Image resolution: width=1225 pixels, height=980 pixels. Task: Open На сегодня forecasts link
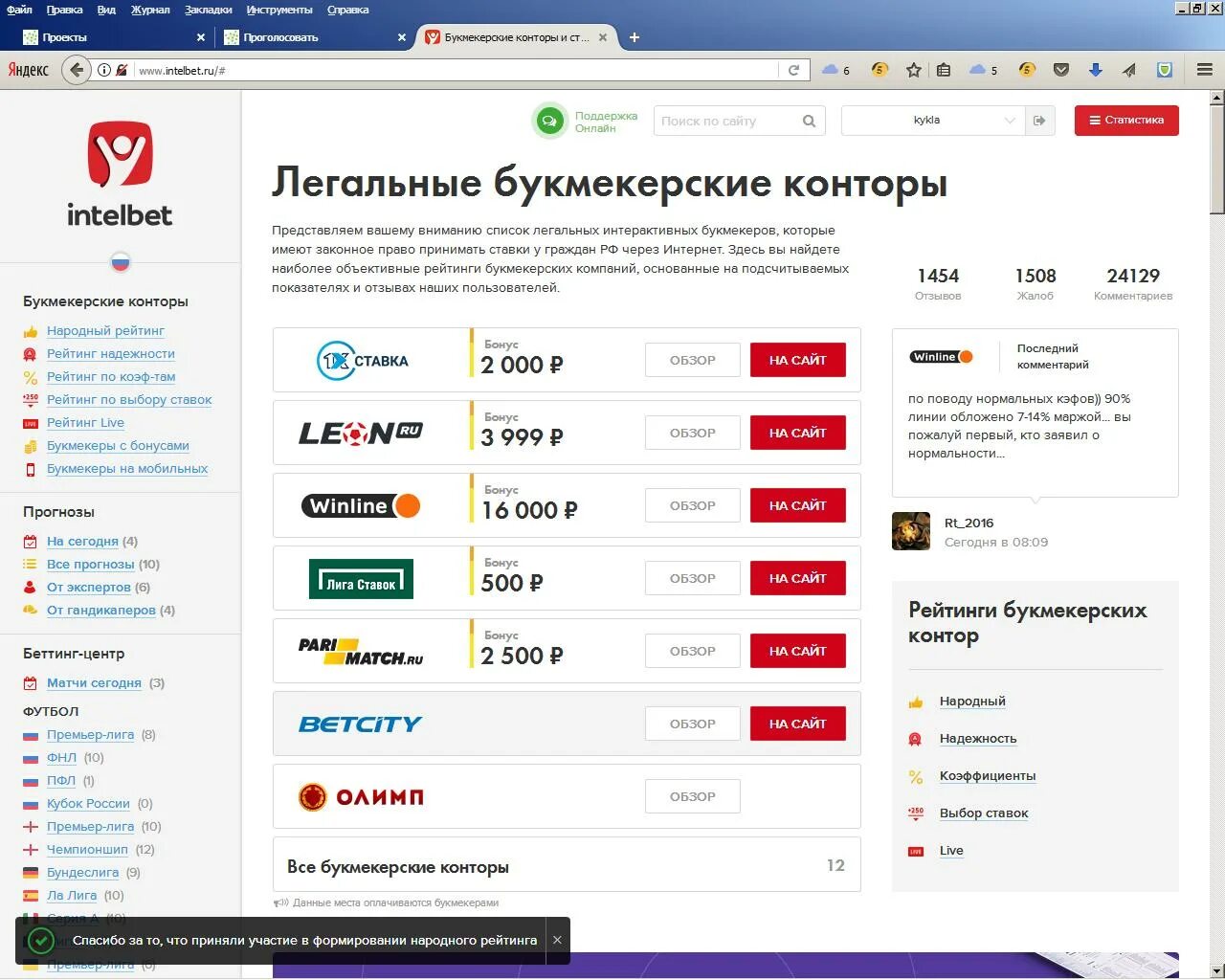point(82,541)
